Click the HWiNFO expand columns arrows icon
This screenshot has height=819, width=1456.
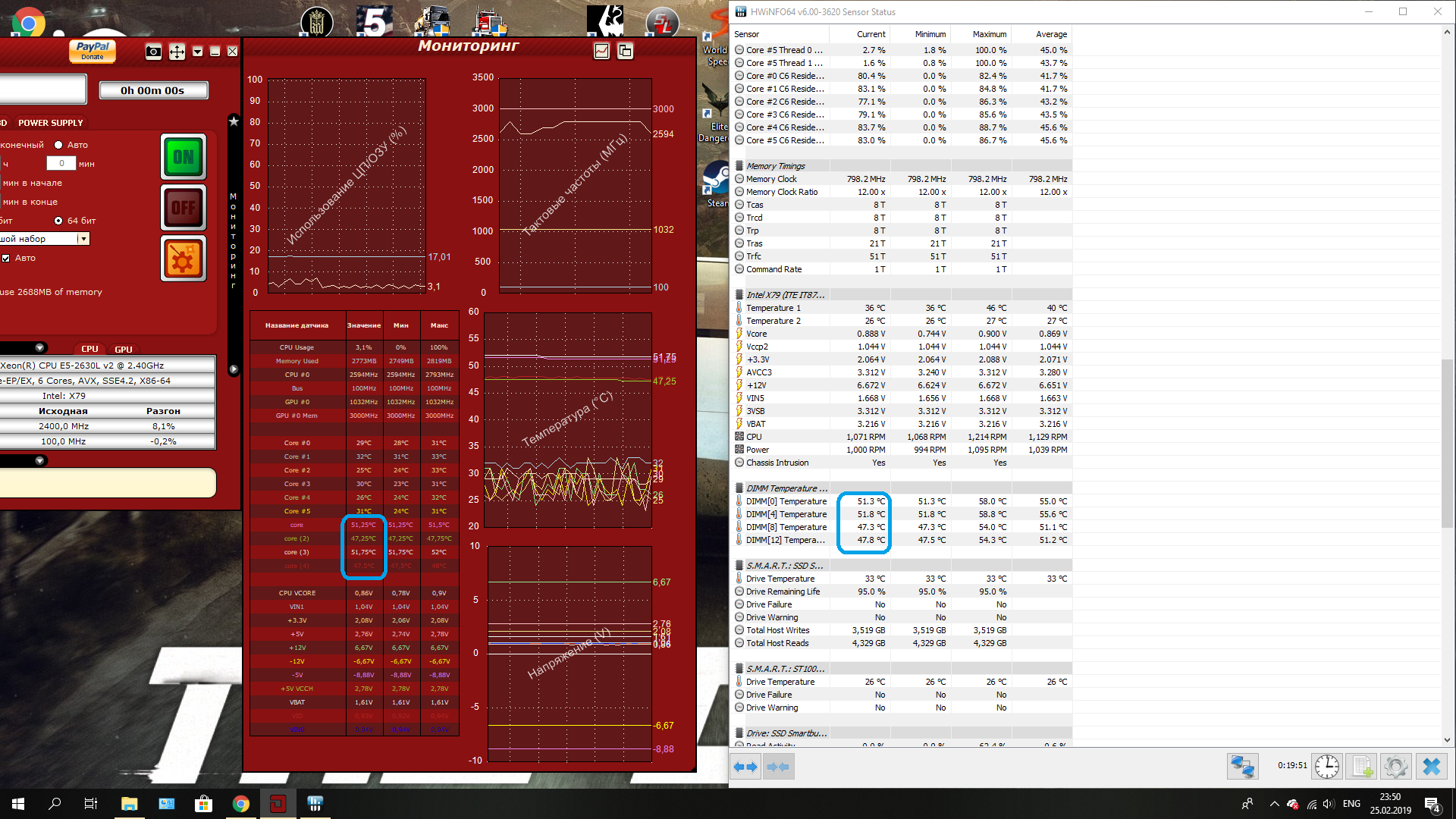click(x=746, y=767)
